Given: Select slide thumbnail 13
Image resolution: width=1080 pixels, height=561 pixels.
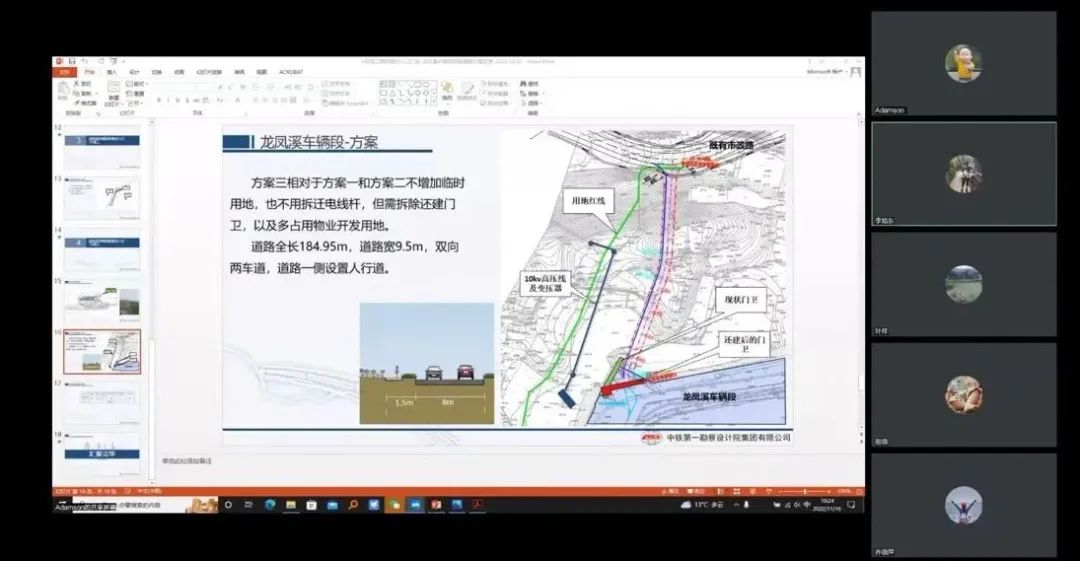Looking at the screenshot, I should click(x=102, y=198).
